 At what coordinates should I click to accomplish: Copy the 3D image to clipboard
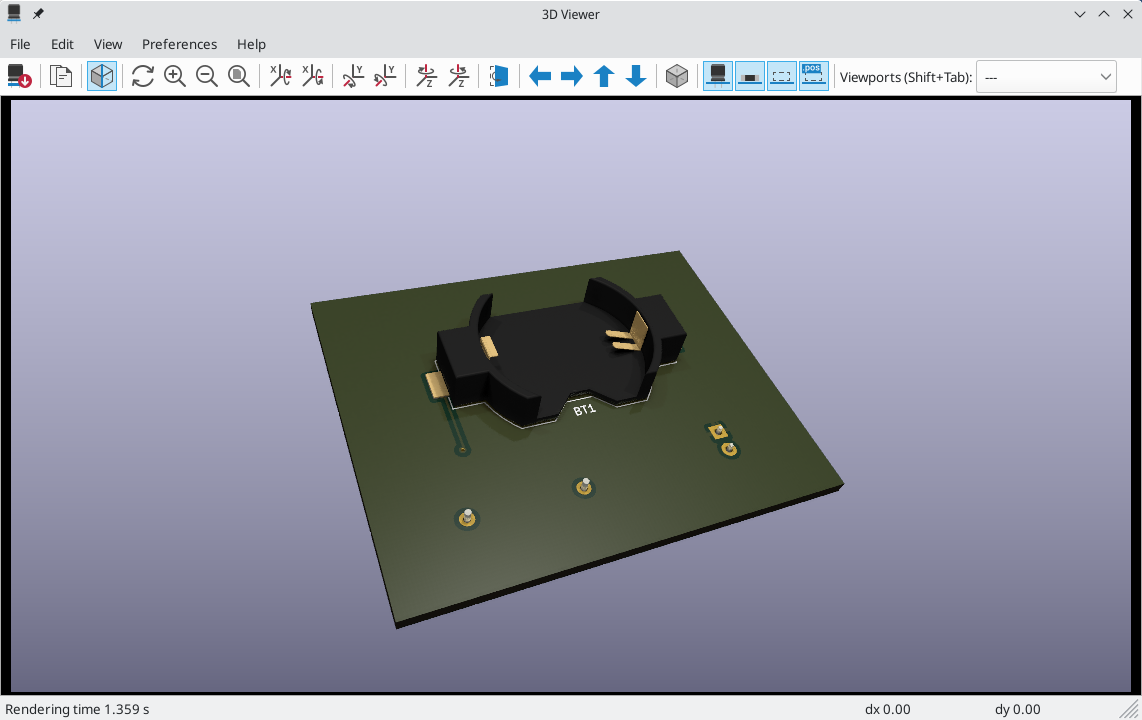[x=60, y=76]
